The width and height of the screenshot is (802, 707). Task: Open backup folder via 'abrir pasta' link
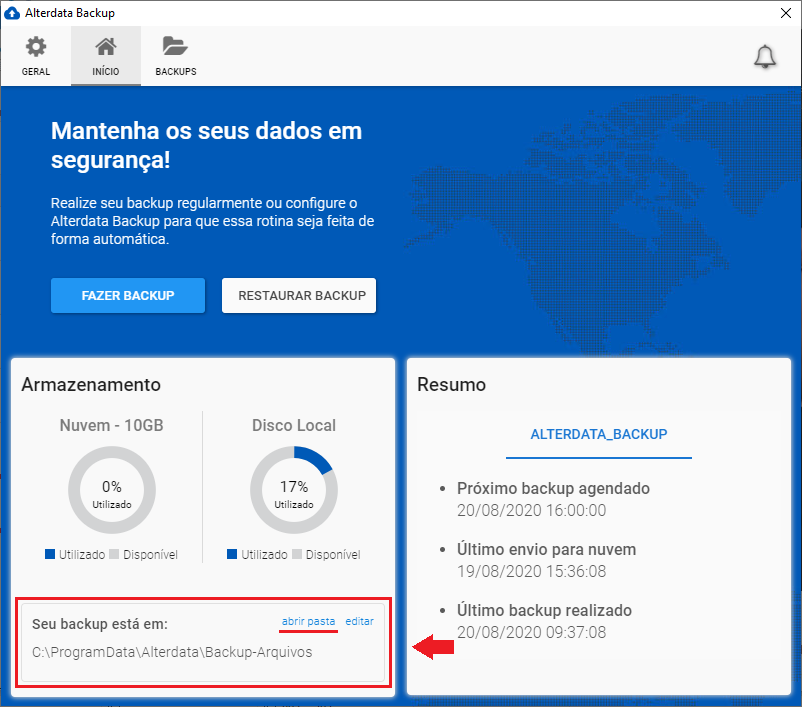[308, 621]
